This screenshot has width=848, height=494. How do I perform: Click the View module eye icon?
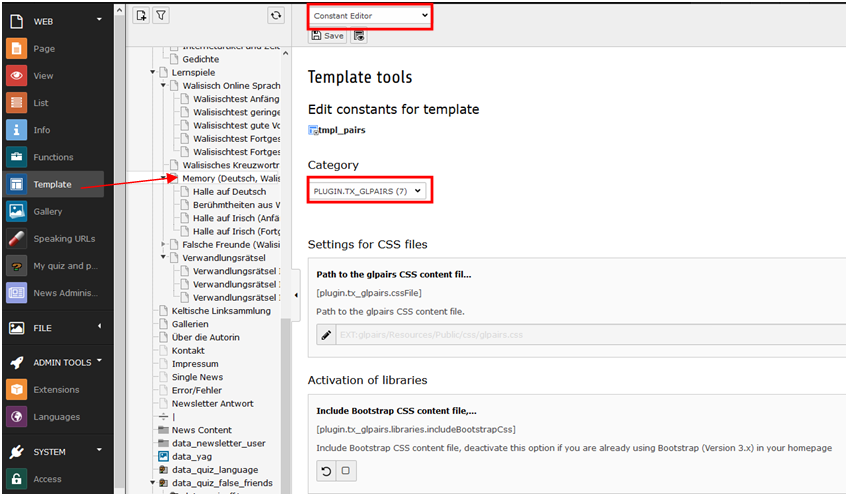coord(16,76)
